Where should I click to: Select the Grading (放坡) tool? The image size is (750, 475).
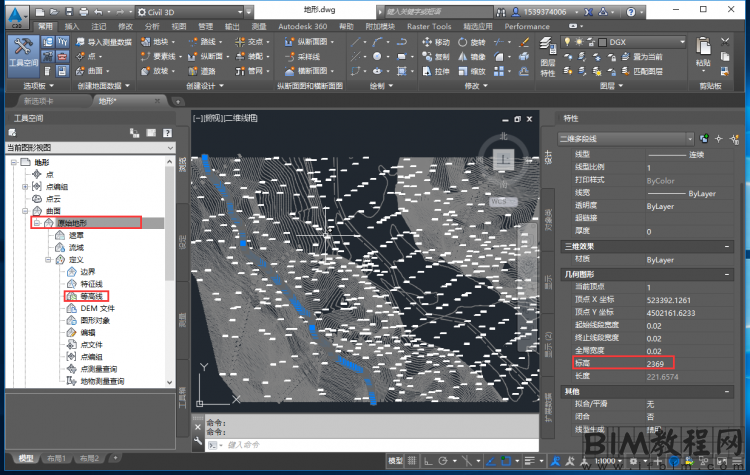click(x=157, y=71)
